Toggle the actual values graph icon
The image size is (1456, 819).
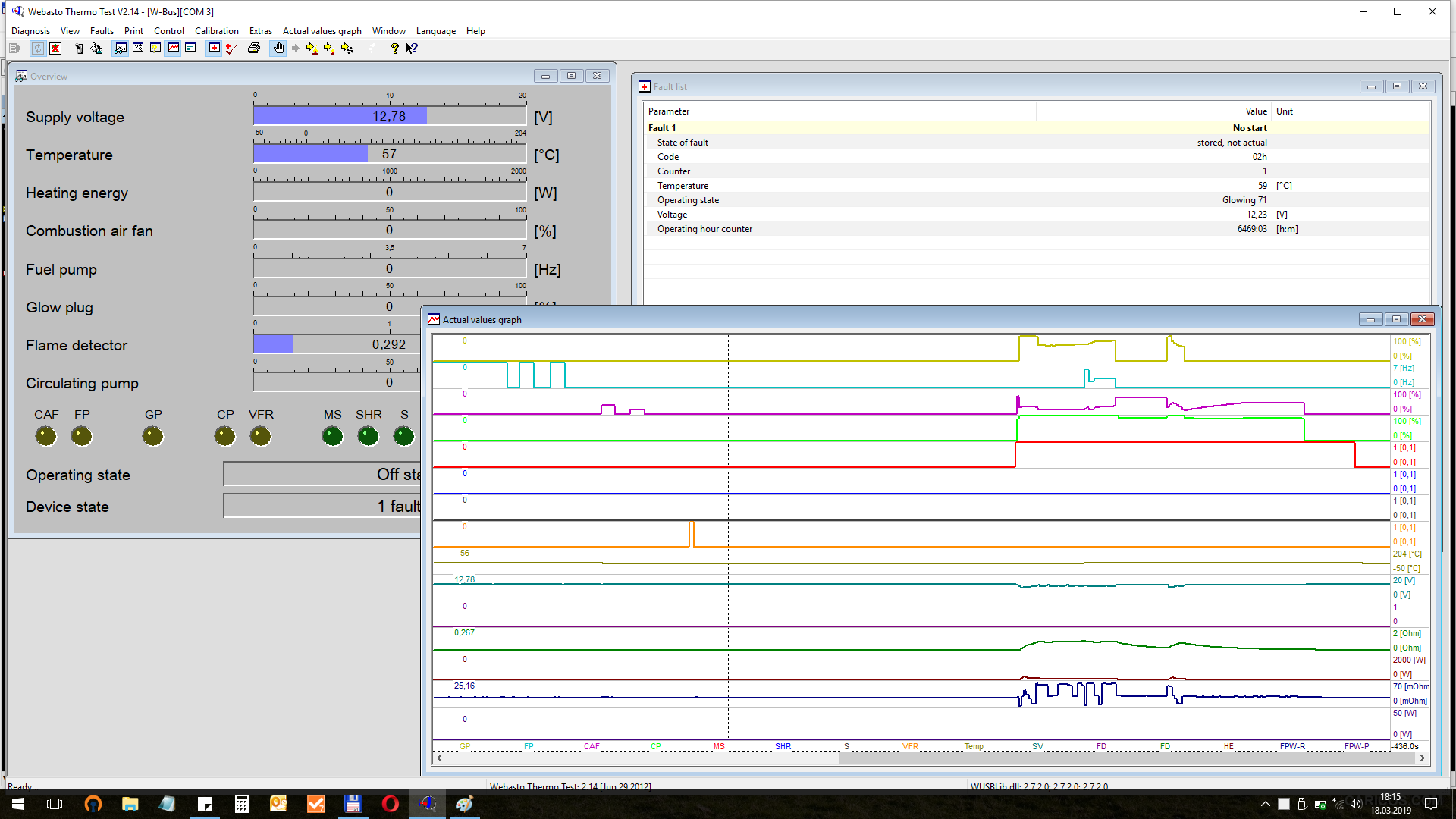tap(174, 49)
